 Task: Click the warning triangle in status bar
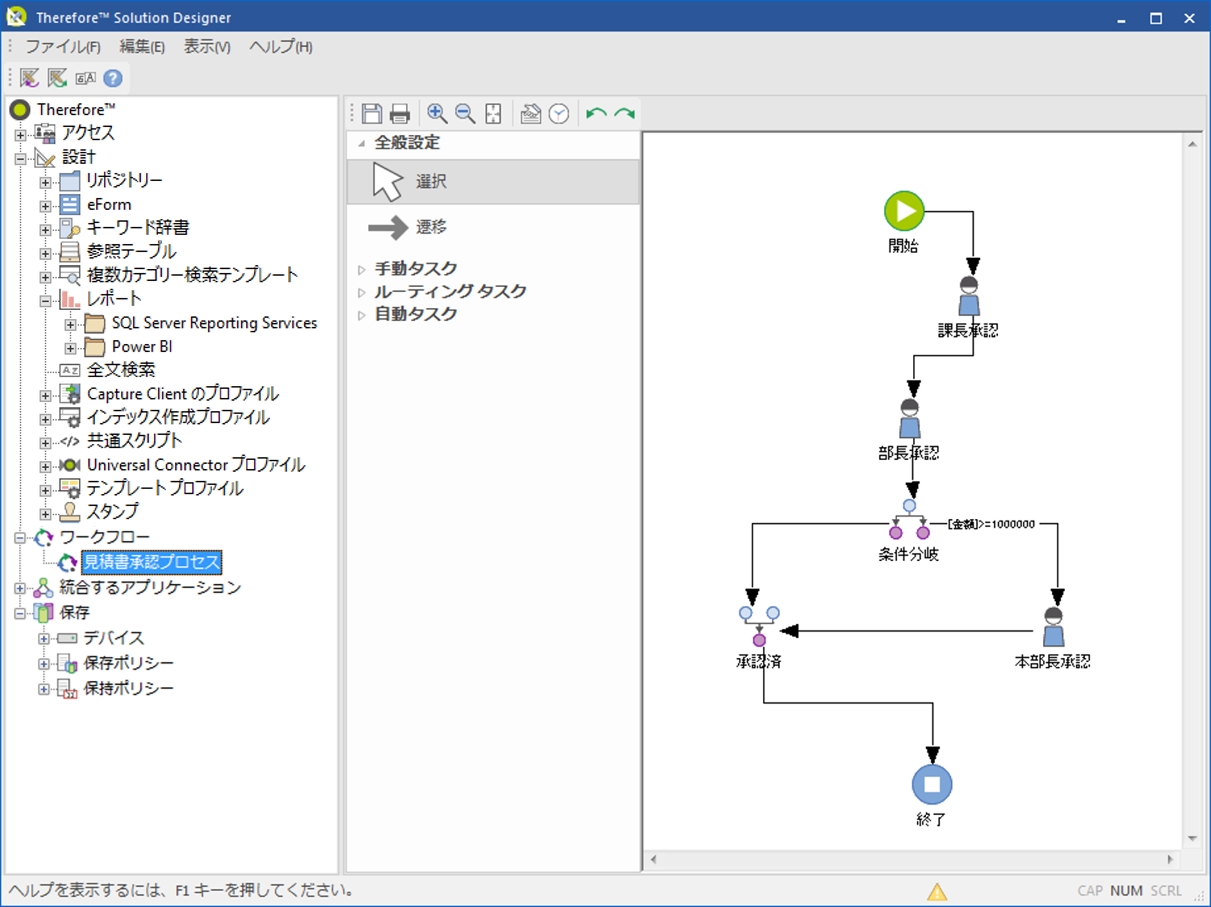point(937,891)
